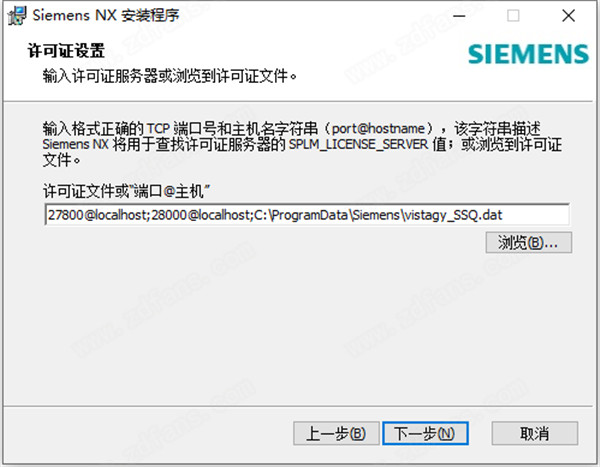Click the 许可证文件或"端口@主机" field label
This screenshot has height=467, width=600.
pos(127,191)
